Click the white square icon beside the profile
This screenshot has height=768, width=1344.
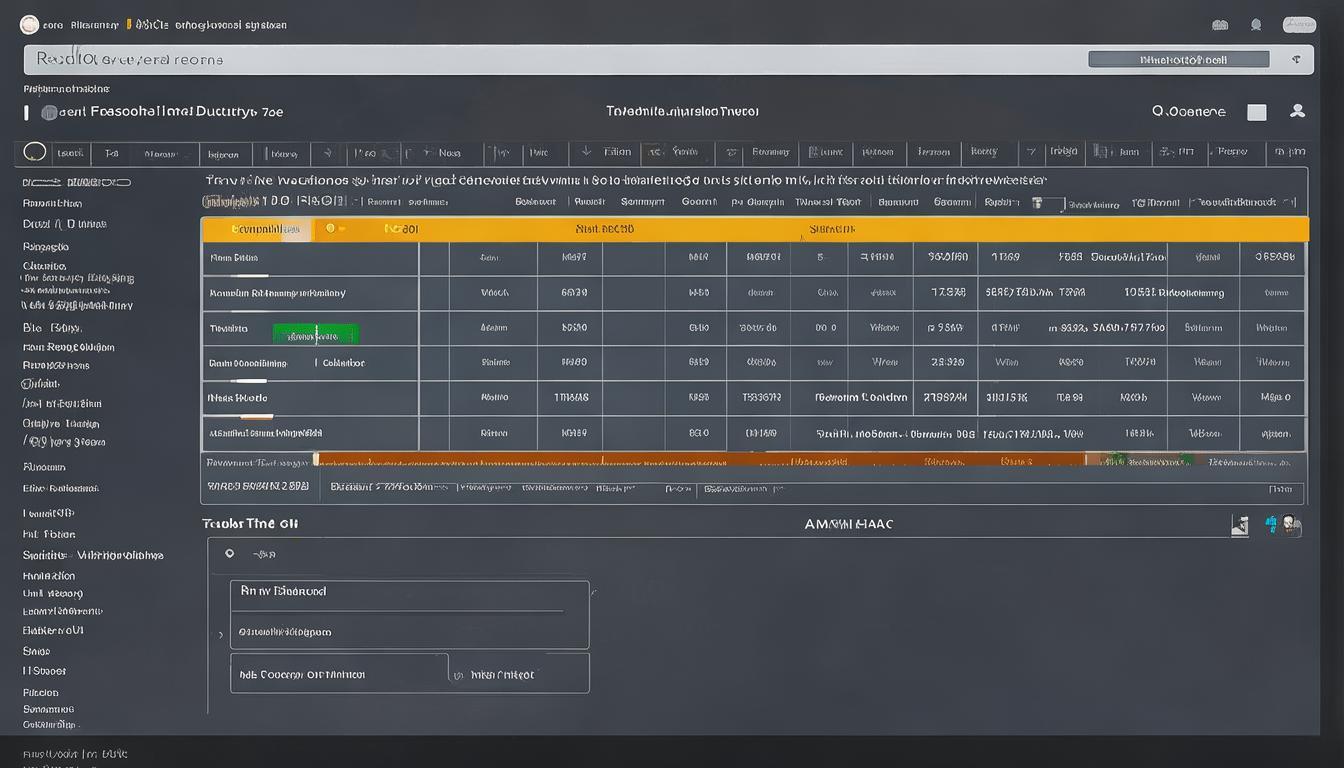(x=1256, y=112)
